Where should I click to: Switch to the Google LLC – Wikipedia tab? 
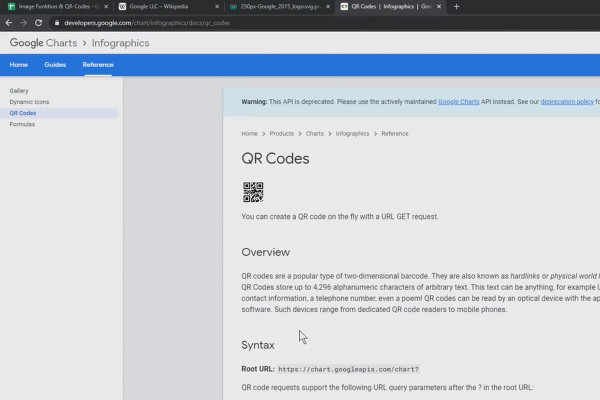[x=168, y=7]
